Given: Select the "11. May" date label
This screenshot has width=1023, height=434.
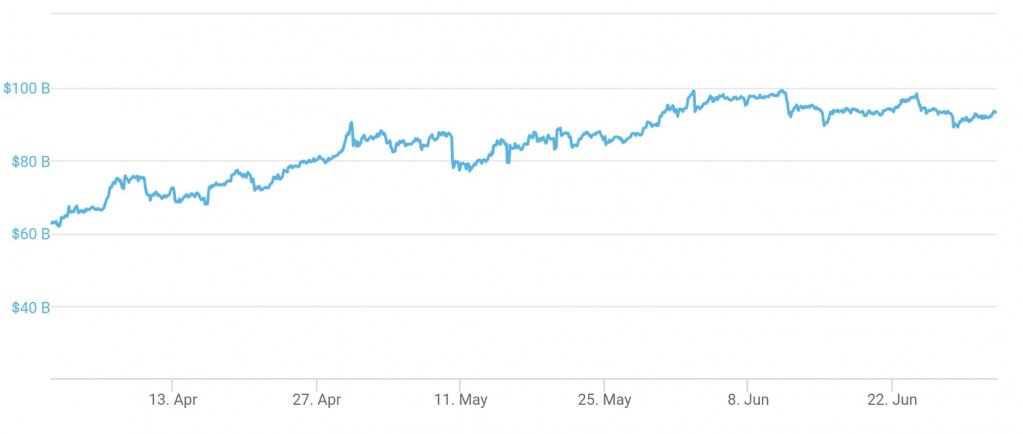Looking at the screenshot, I should (x=460, y=400).
